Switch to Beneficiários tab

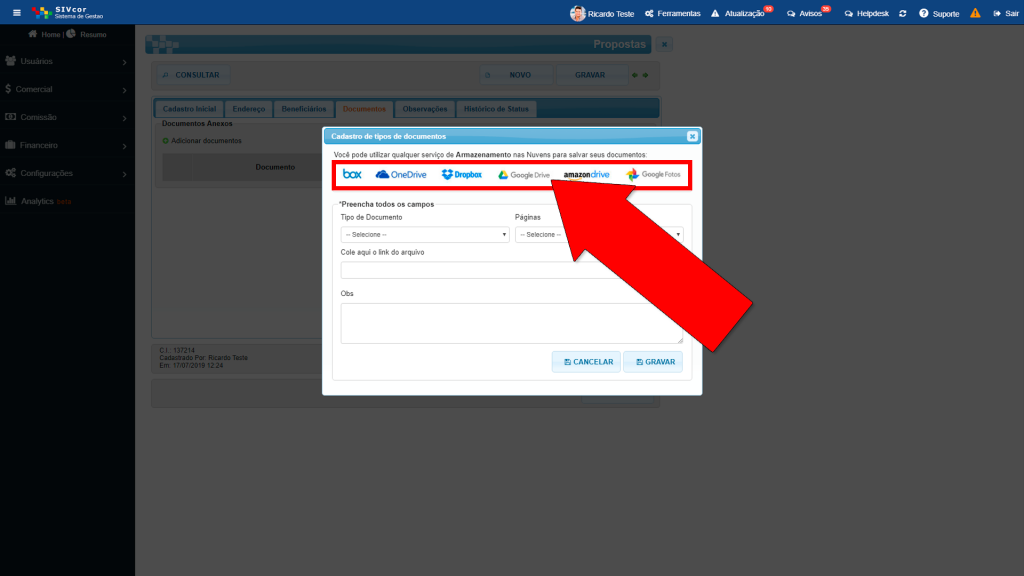(304, 109)
